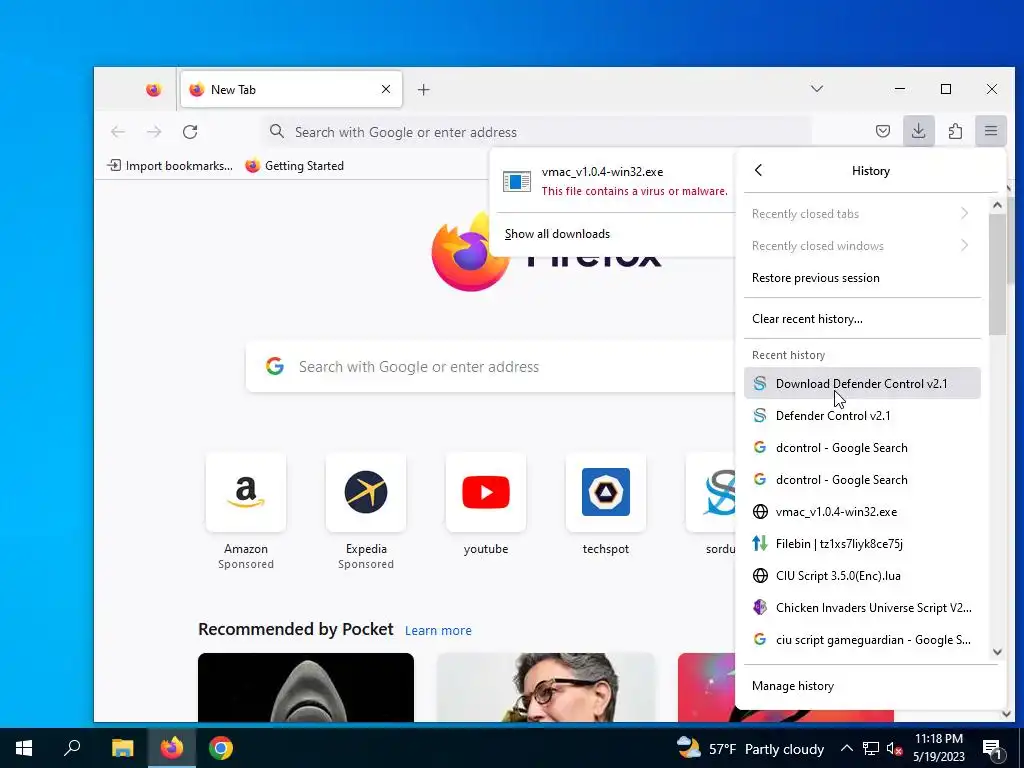1024x768 pixels.
Task: Reload the current page
Action: tap(190, 132)
